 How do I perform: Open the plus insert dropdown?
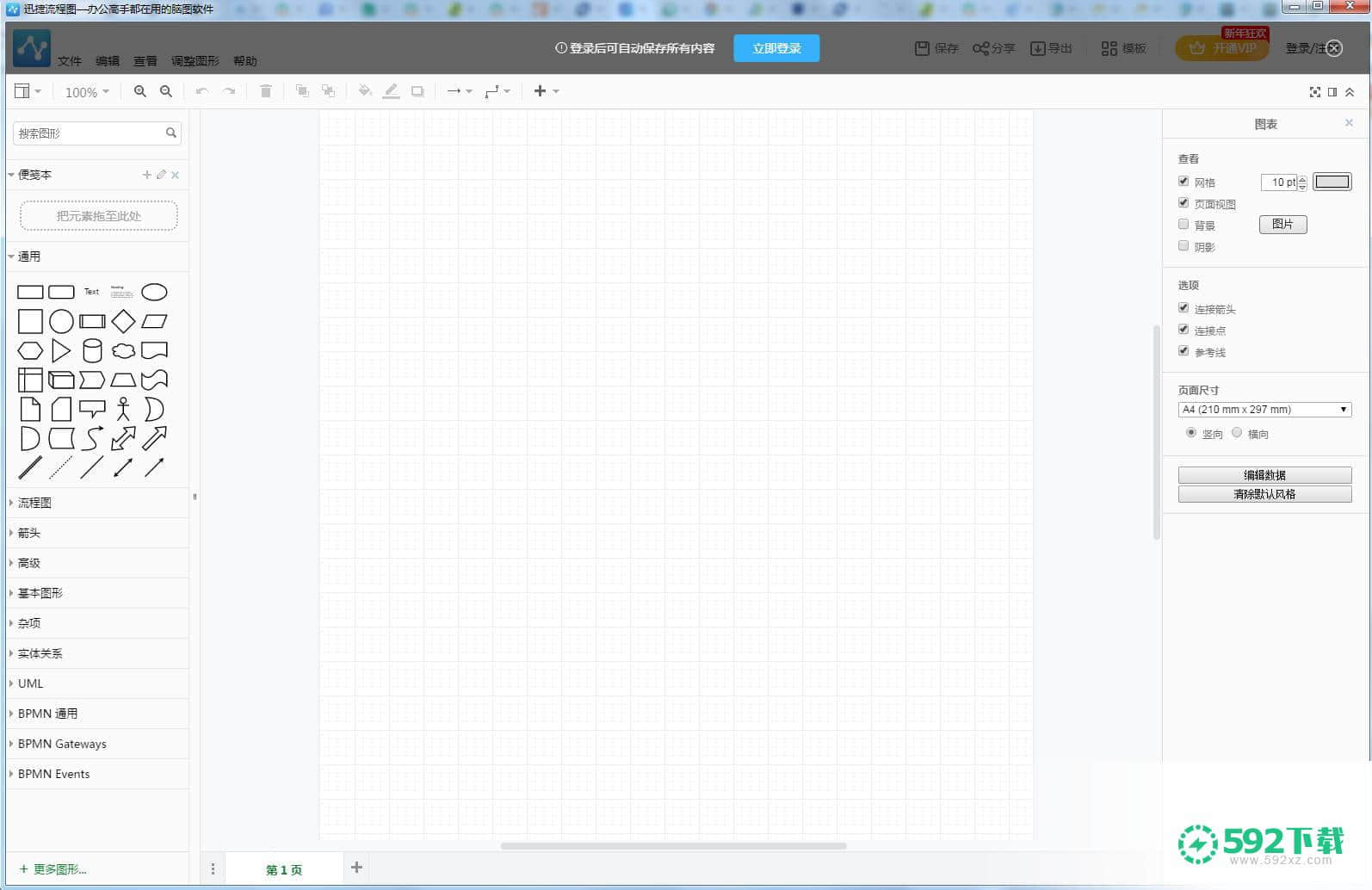coord(547,91)
